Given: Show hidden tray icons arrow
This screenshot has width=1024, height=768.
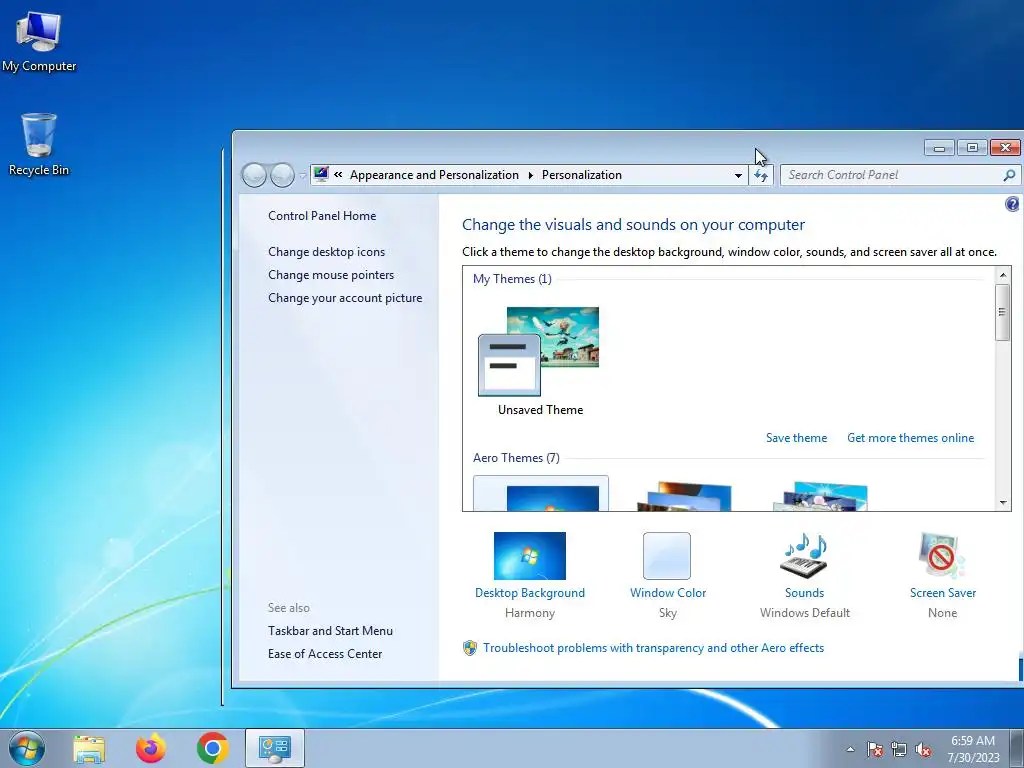Looking at the screenshot, I should 850,750.
